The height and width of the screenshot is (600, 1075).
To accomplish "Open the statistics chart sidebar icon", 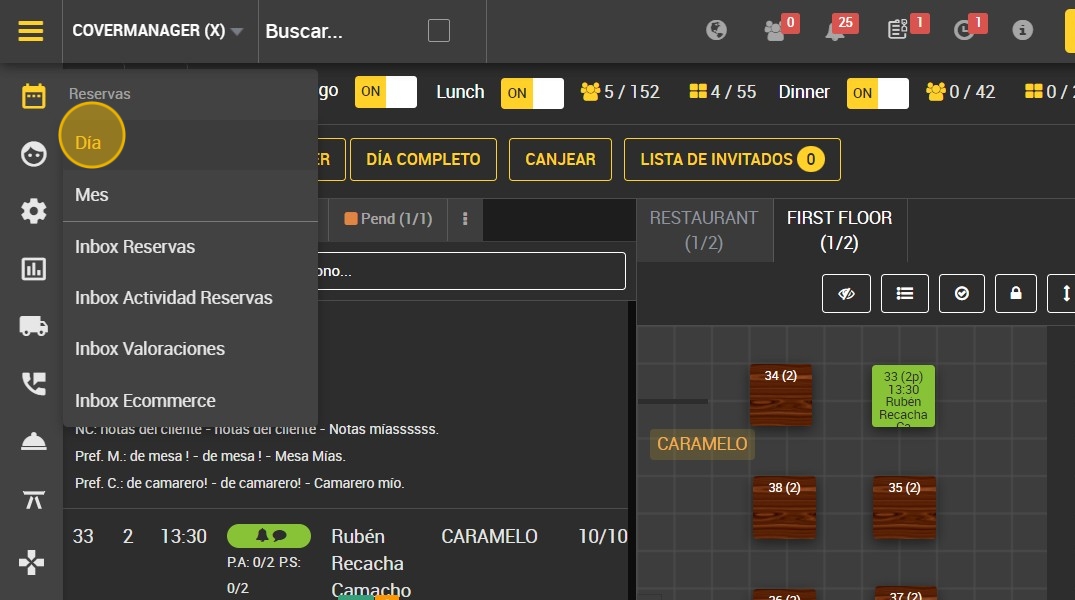I will point(33,269).
